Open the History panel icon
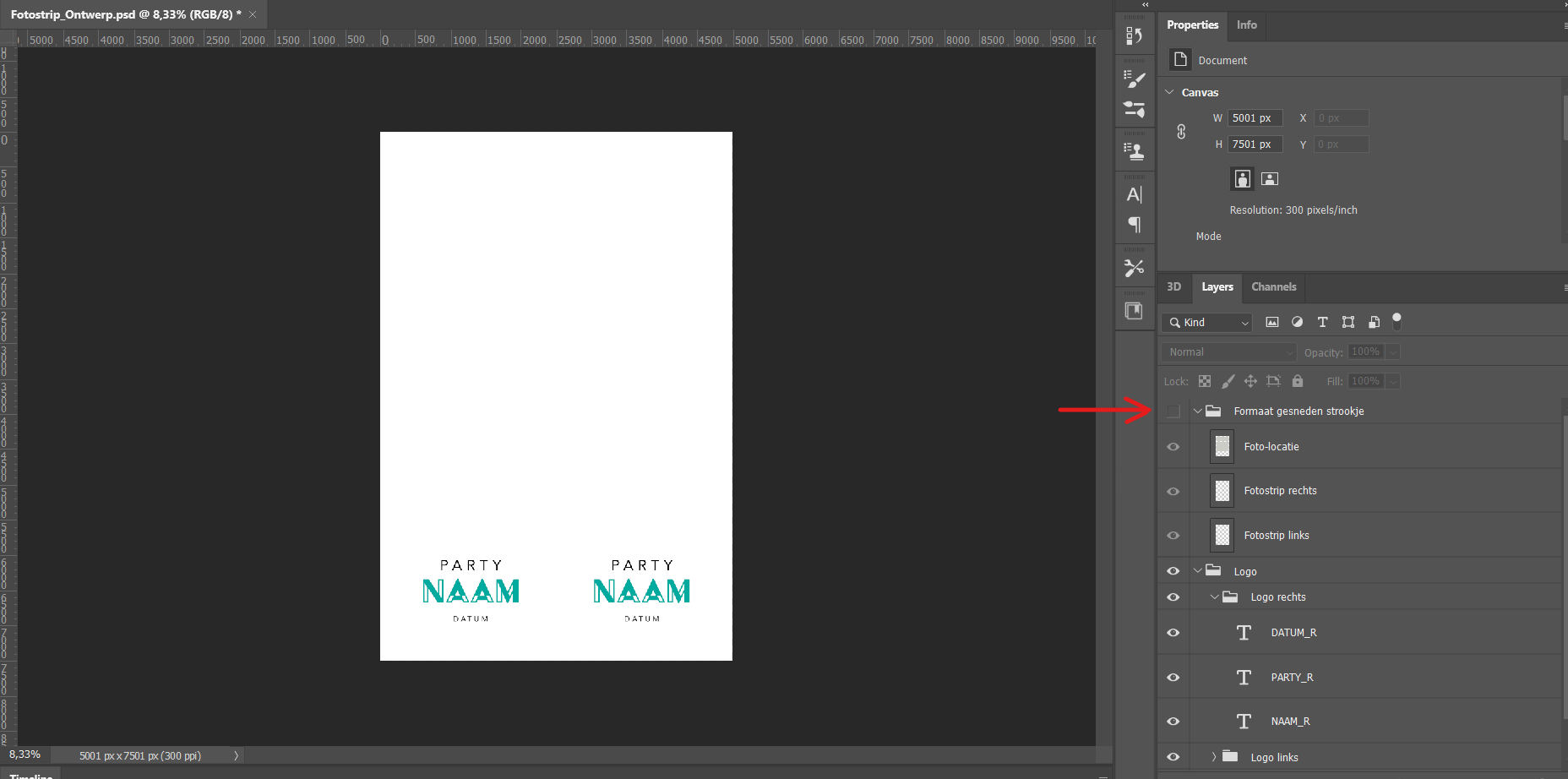 pyautogui.click(x=1134, y=35)
